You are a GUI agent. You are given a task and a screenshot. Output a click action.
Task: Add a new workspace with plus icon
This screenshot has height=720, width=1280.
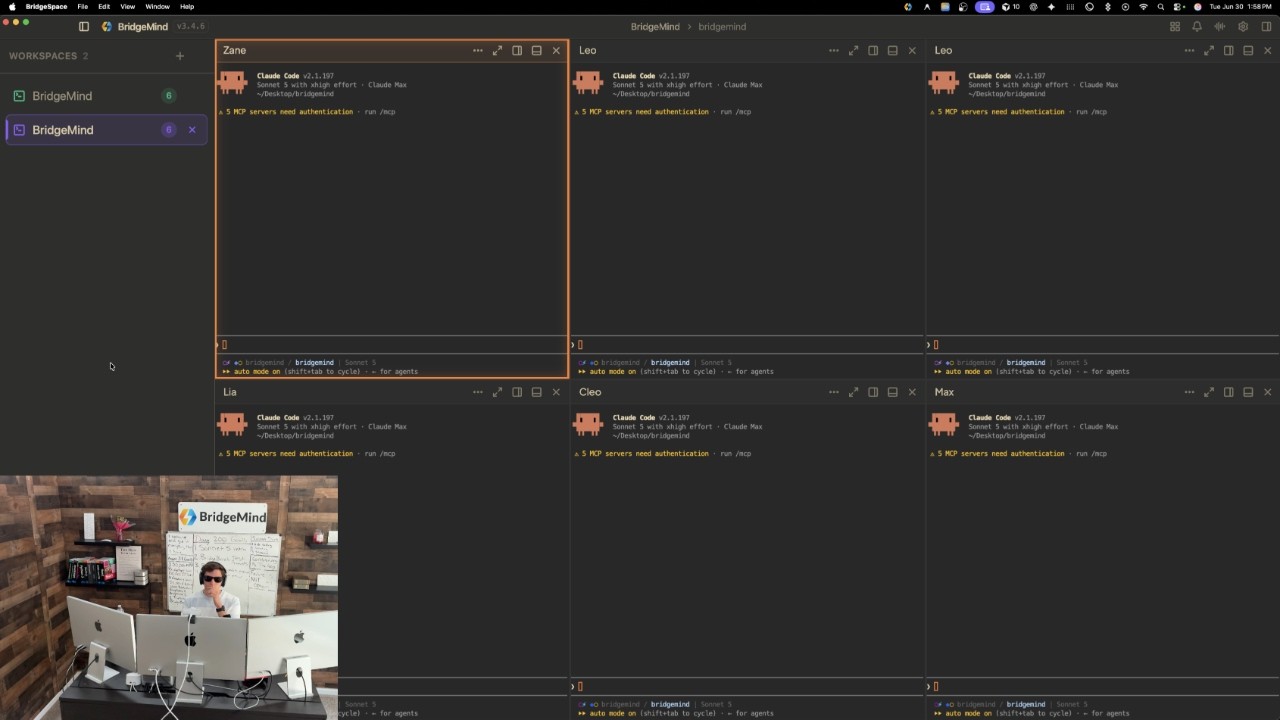(x=180, y=56)
